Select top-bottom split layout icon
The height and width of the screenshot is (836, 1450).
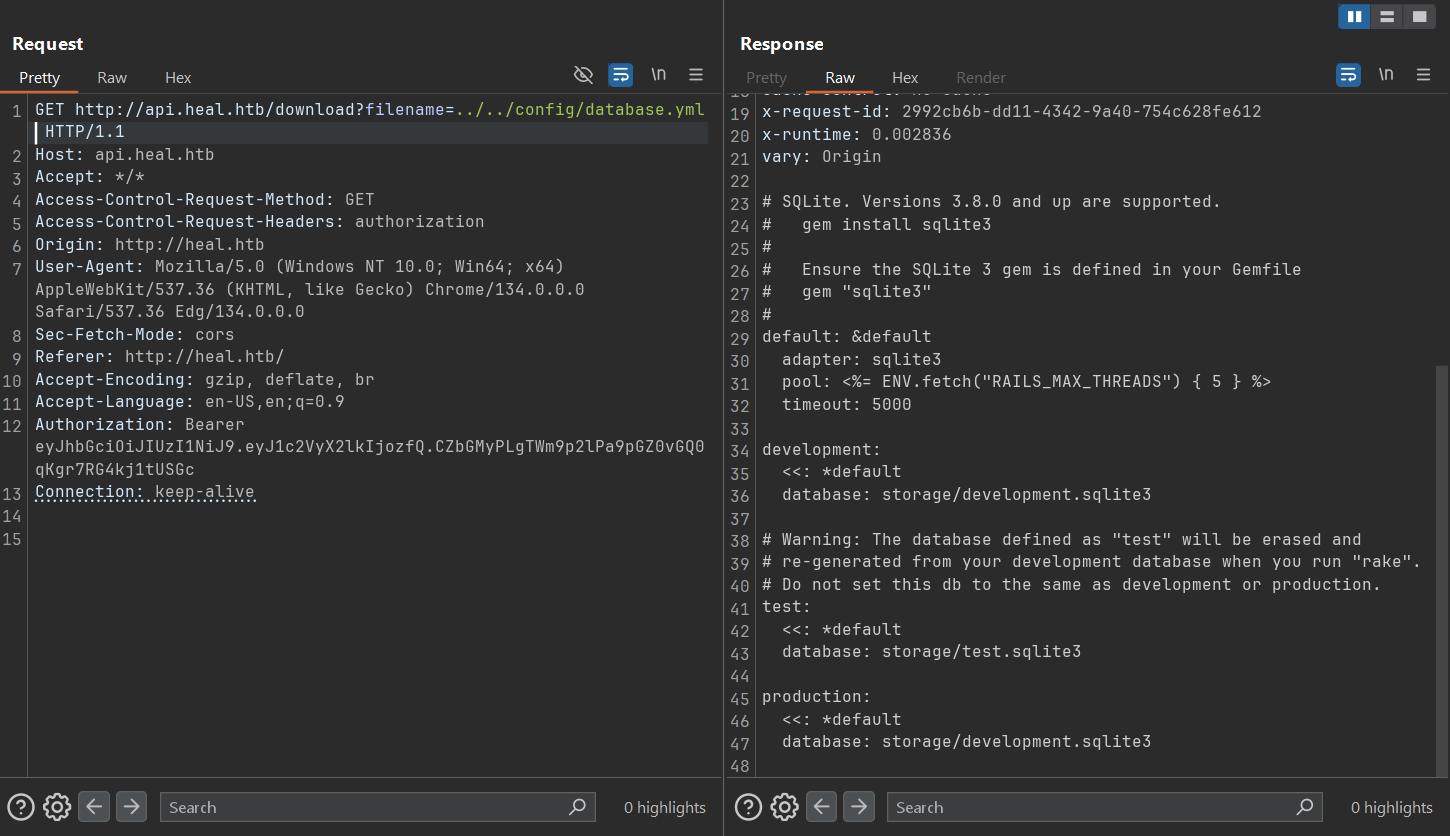pos(1386,16)
